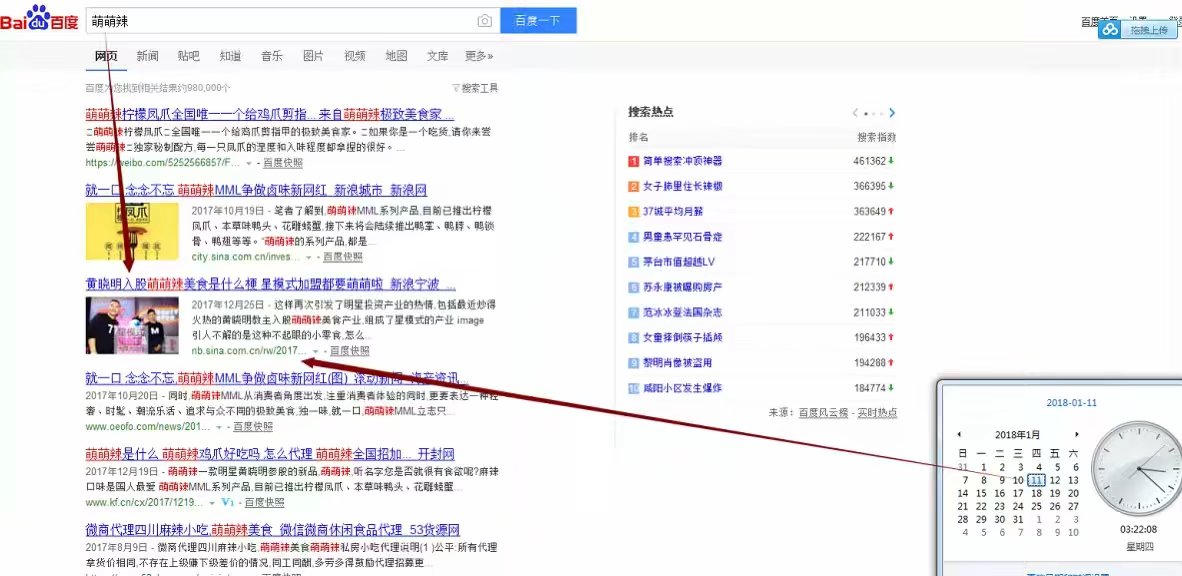The height and width of the screenshot is (576, 1182).
Task: Open the rank 6 hot topic with index 212339
Action: [x=682, y=287]
